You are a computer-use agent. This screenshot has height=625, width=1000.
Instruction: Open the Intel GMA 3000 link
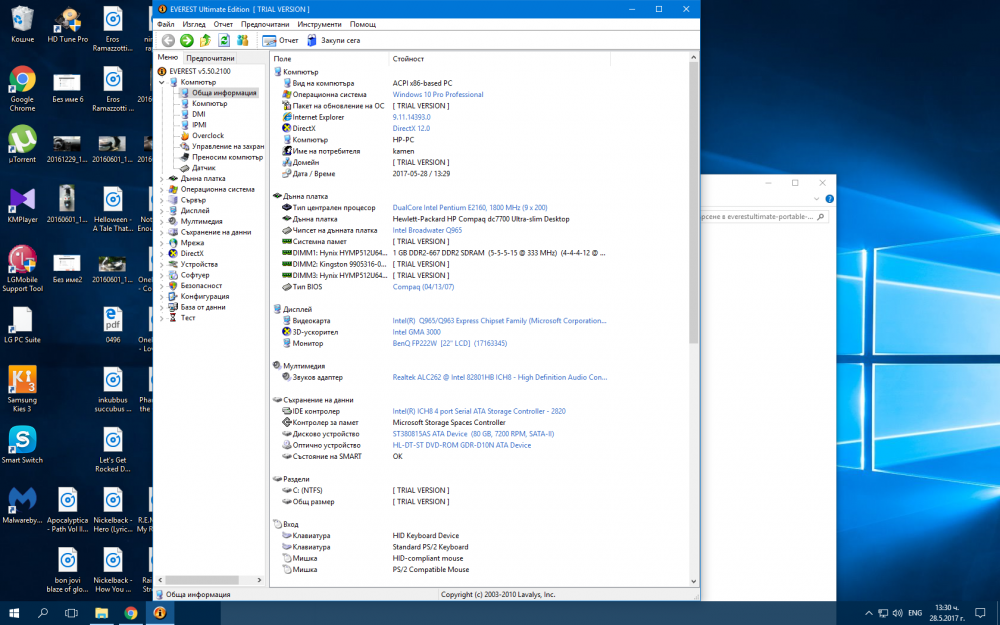pyautogui.click(x=416, y=332)
